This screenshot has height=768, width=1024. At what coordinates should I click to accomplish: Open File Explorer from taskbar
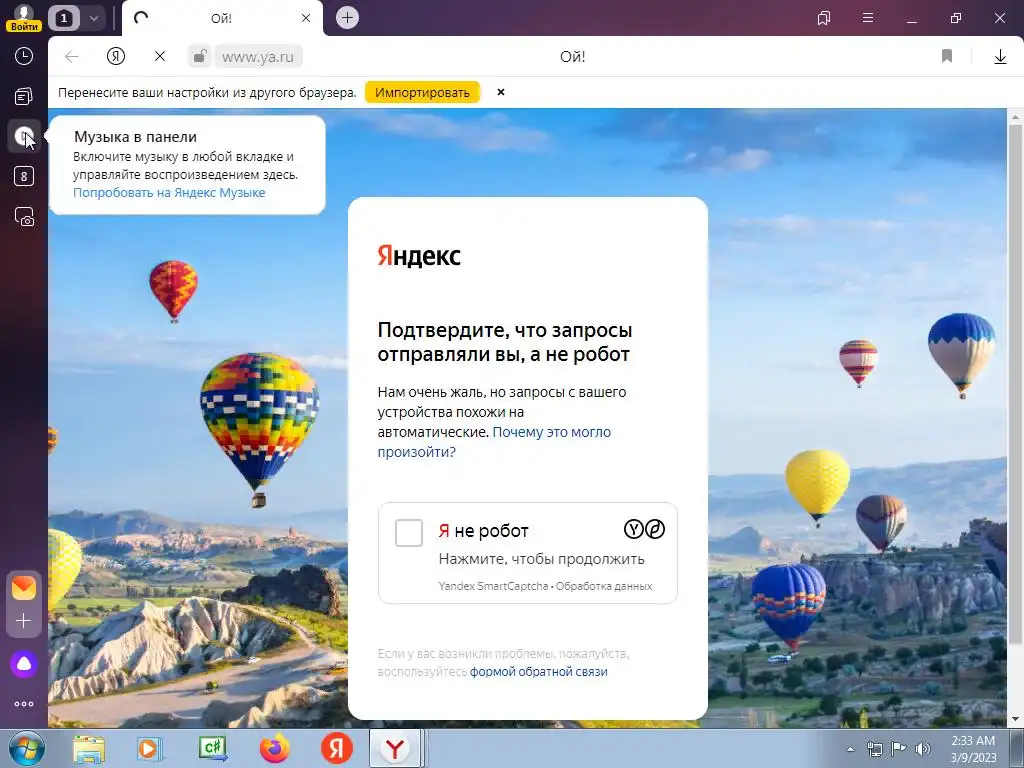[x=89, y=749]
